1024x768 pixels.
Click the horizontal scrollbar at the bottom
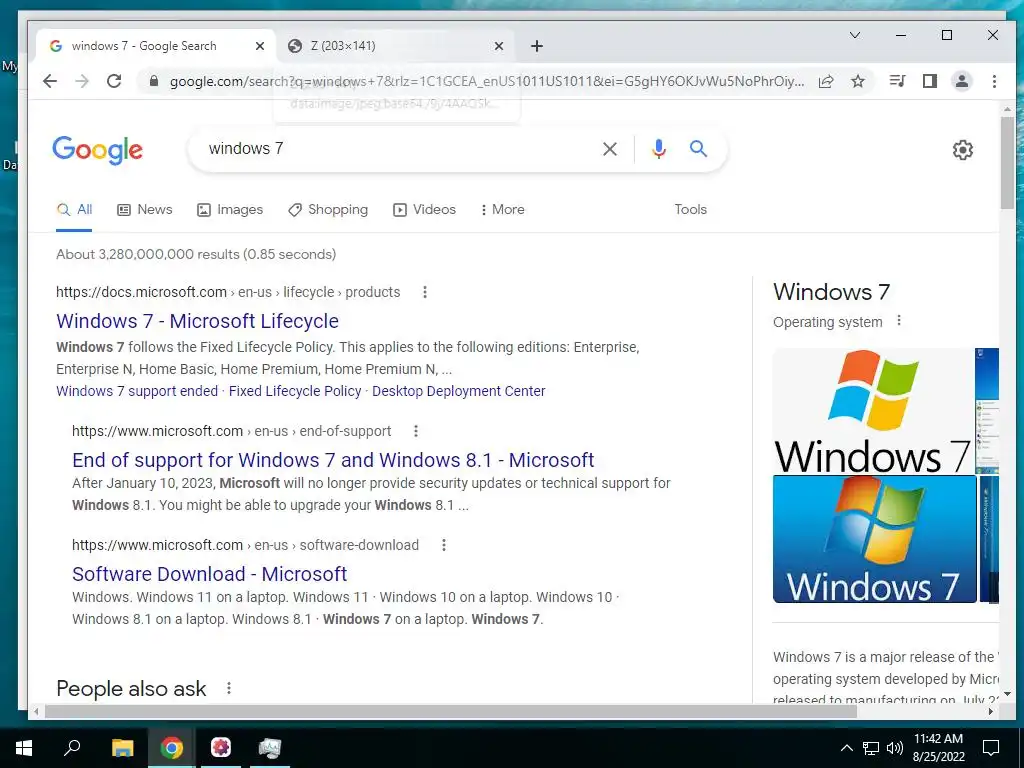tap(451, 711)
